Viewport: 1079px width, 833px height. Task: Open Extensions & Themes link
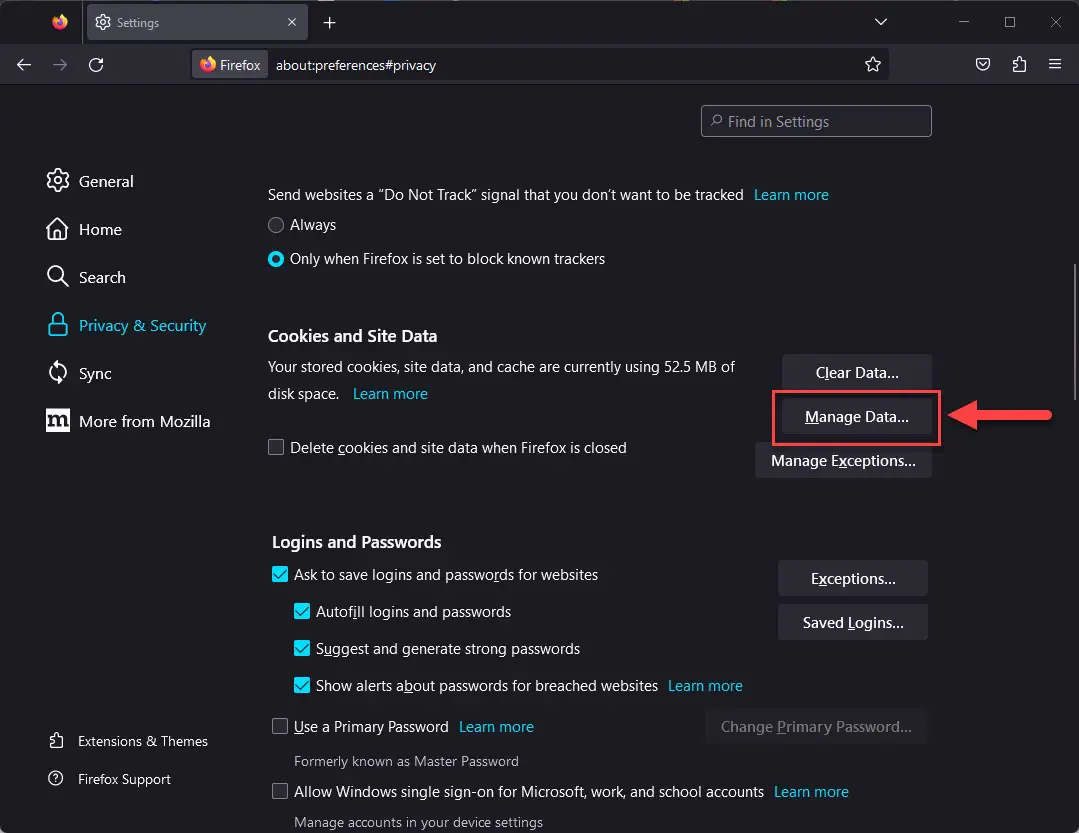tap(128, 741)
